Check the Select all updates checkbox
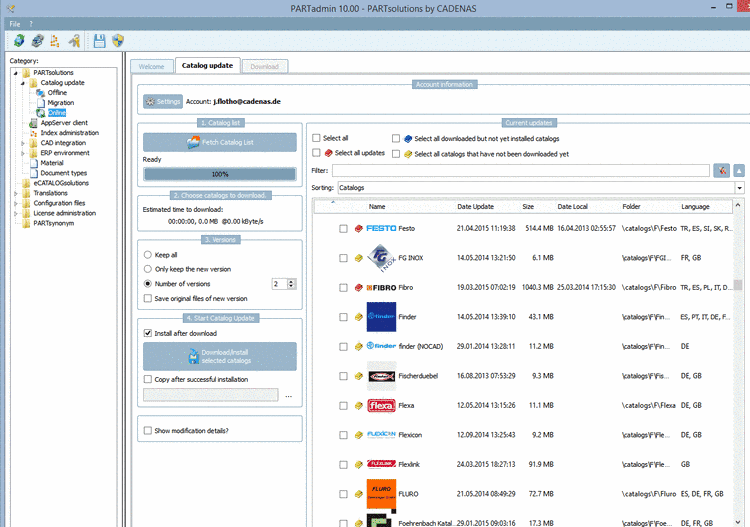The width and height of the screenshot is (750, 527). 316,153
